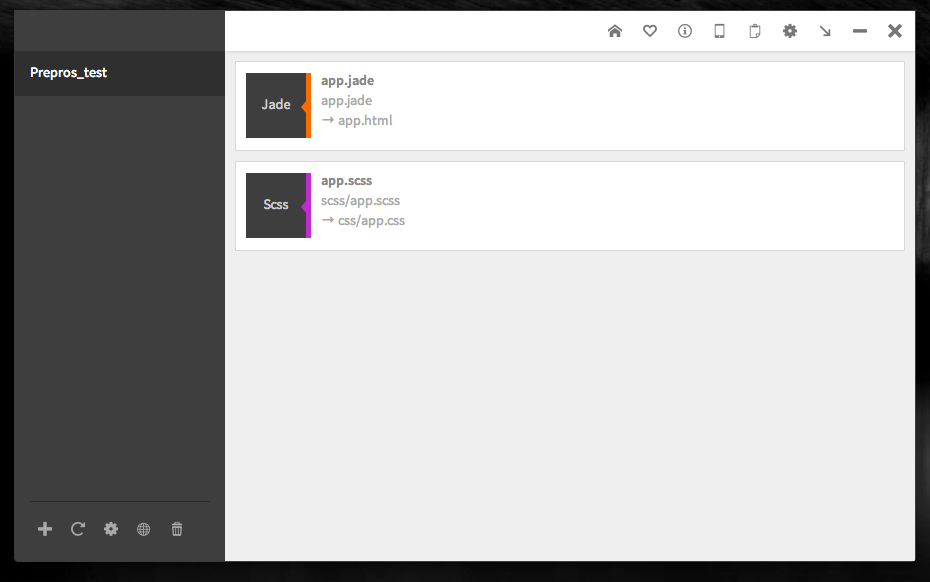Viewport: 930px width, 582px height.
Task: Select the Scss file type tile
Action: (276, 205)
